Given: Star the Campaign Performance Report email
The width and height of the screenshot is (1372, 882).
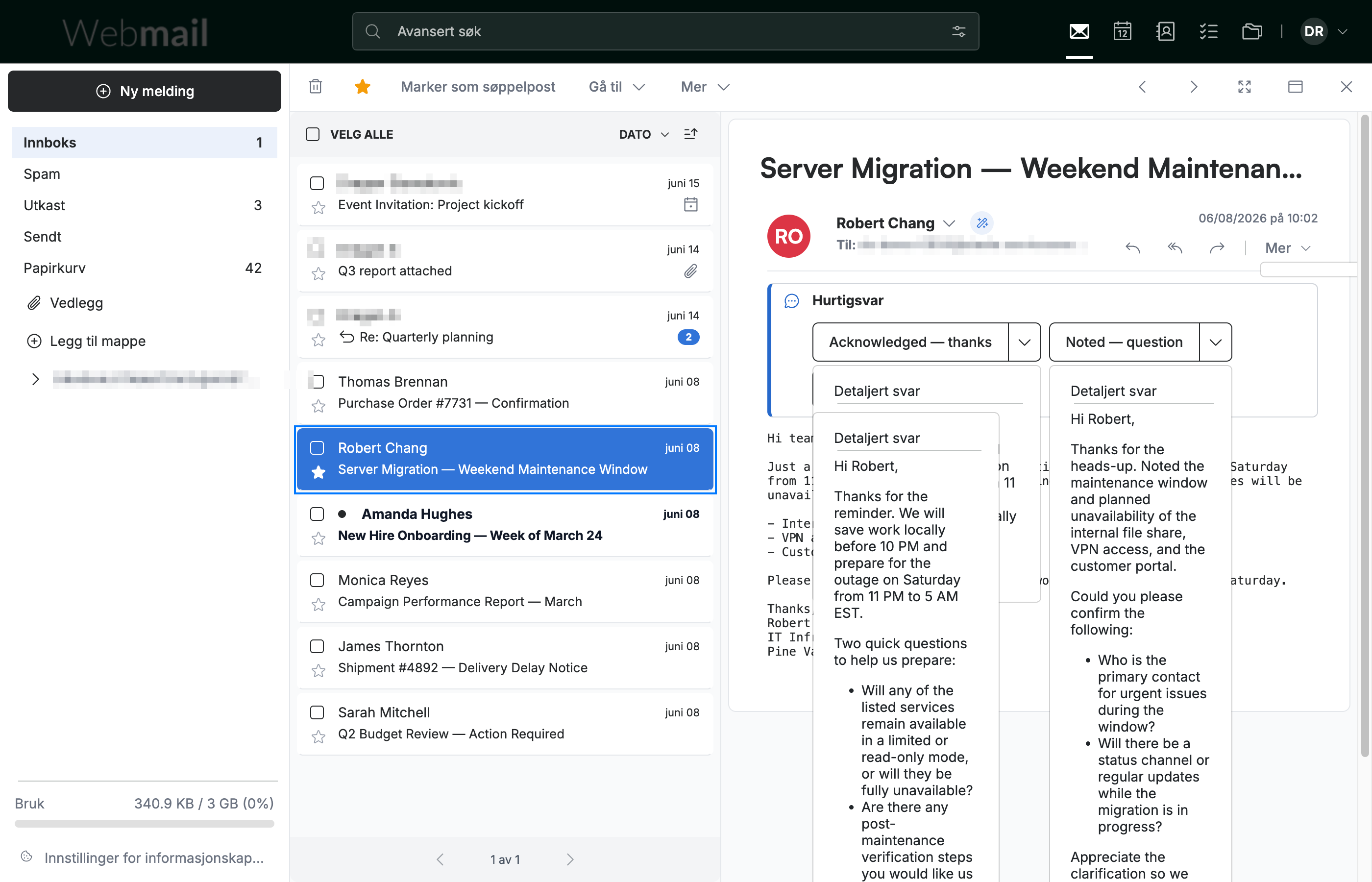Looking at the screenshot, I should pyautogui.click(x=318, y=604).
